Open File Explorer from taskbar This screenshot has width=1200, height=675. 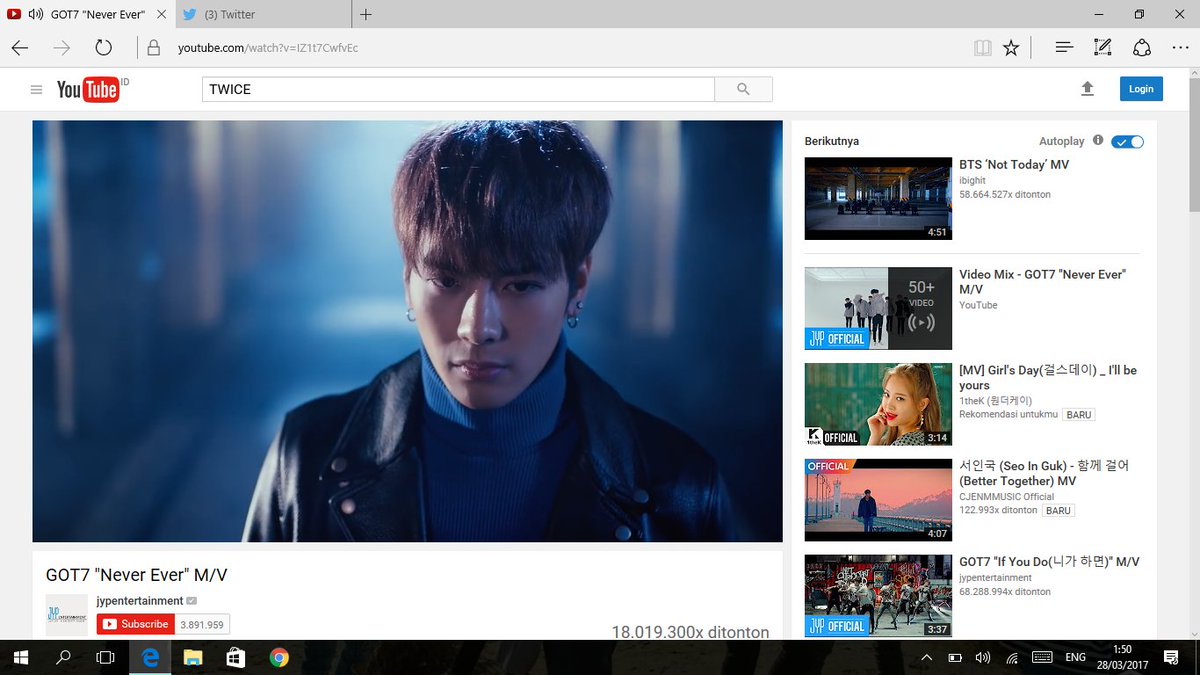point(192,657)
